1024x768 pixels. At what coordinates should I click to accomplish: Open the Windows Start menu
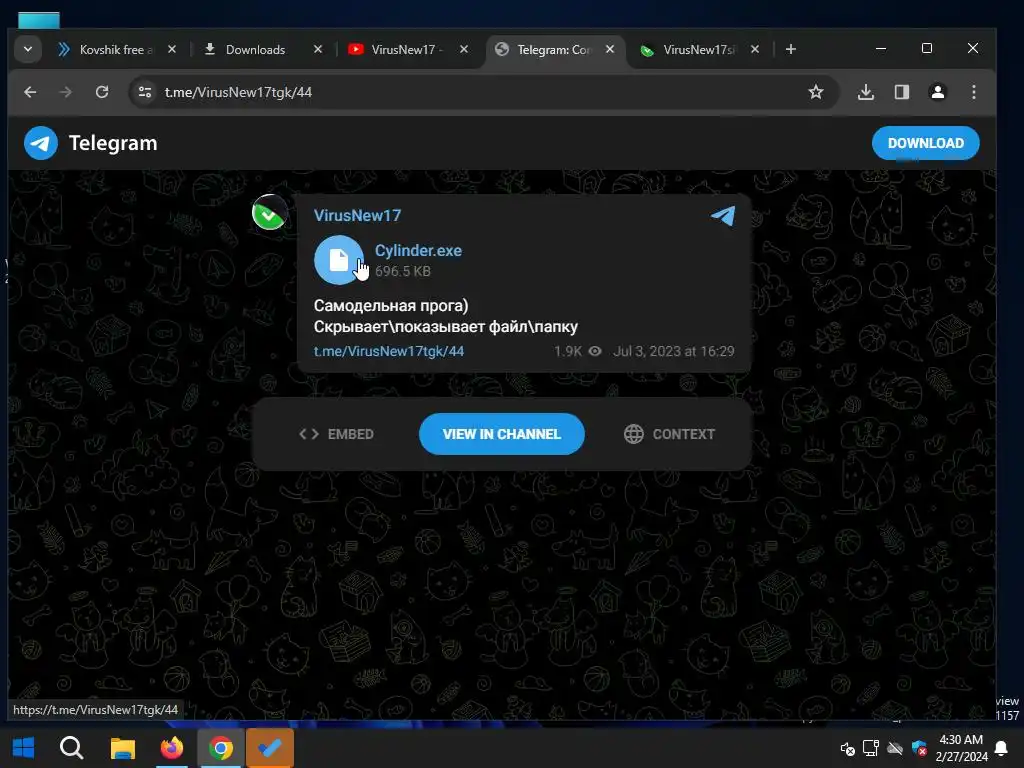[23, 748]
